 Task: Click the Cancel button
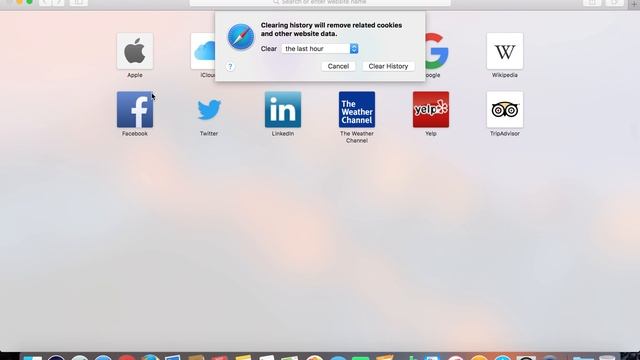[x=338, y=66]
